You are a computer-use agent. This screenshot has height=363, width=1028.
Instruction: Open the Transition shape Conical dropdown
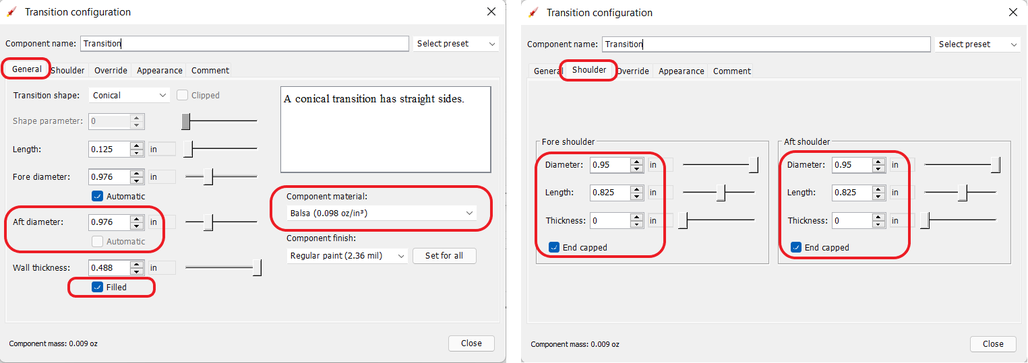pyautogui.click(x=129, y=95)
